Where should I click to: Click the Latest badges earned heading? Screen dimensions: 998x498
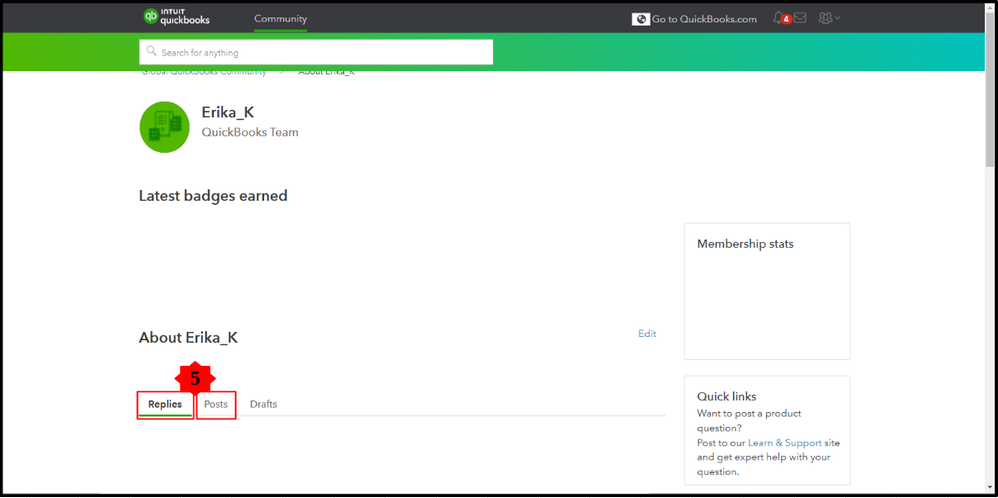point(213,196)
